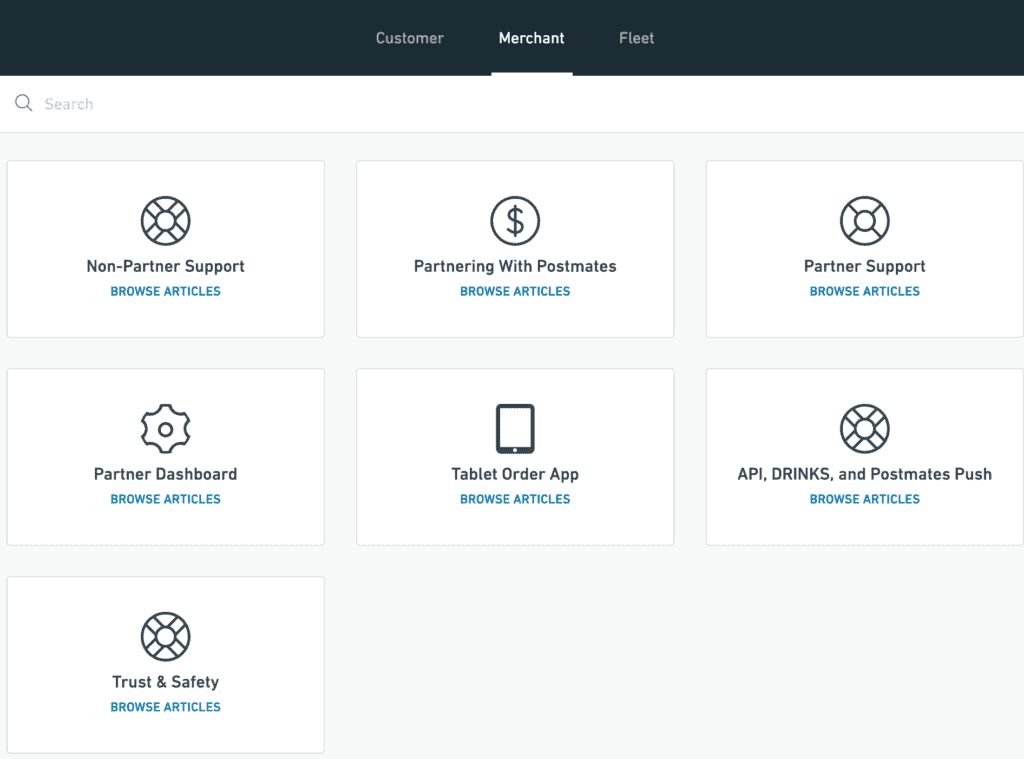
Task: Open the Trust & Safety category card
Action: (x=165, y=663)
